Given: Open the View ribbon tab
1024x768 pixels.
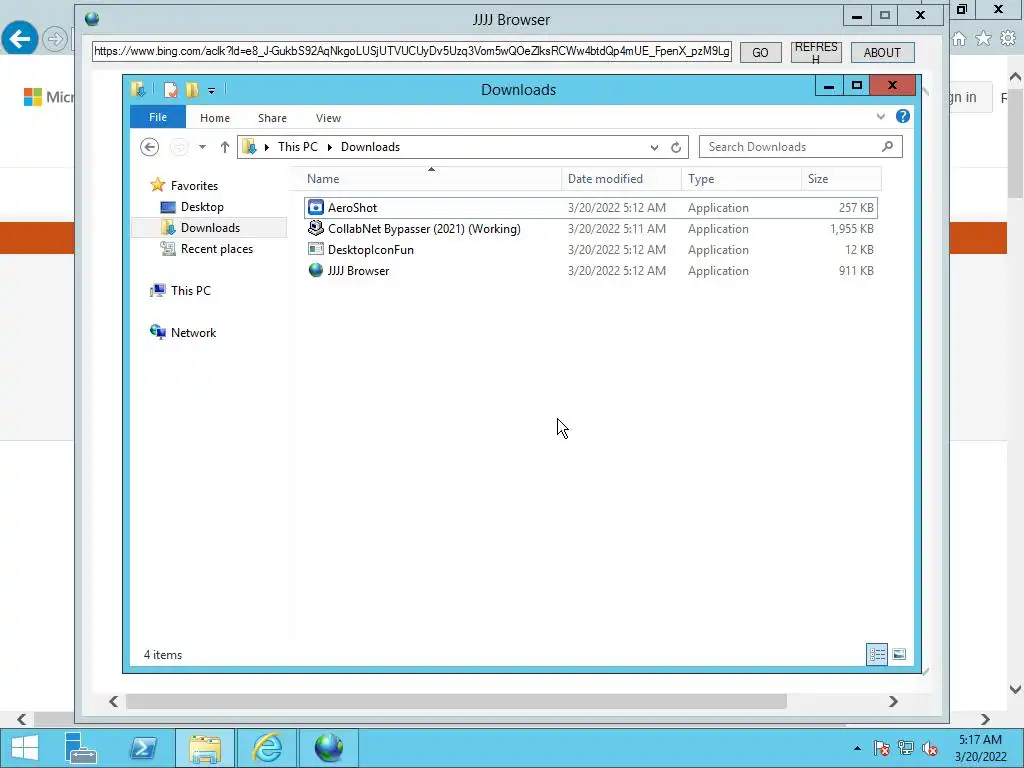Looking at the screenshot, I should (x=328, y=118).
